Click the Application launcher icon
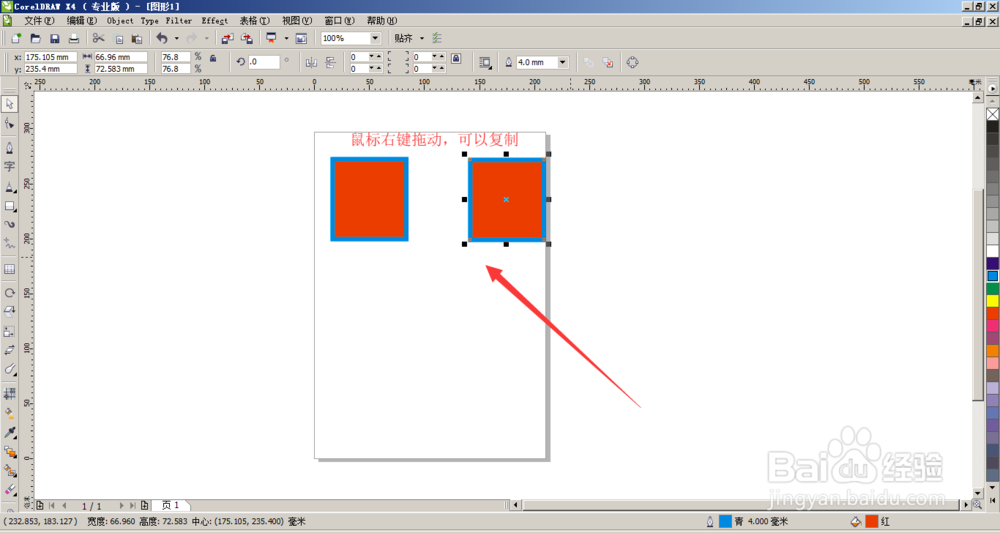The height and width of the screenshot is (533, 1000). 272,38
